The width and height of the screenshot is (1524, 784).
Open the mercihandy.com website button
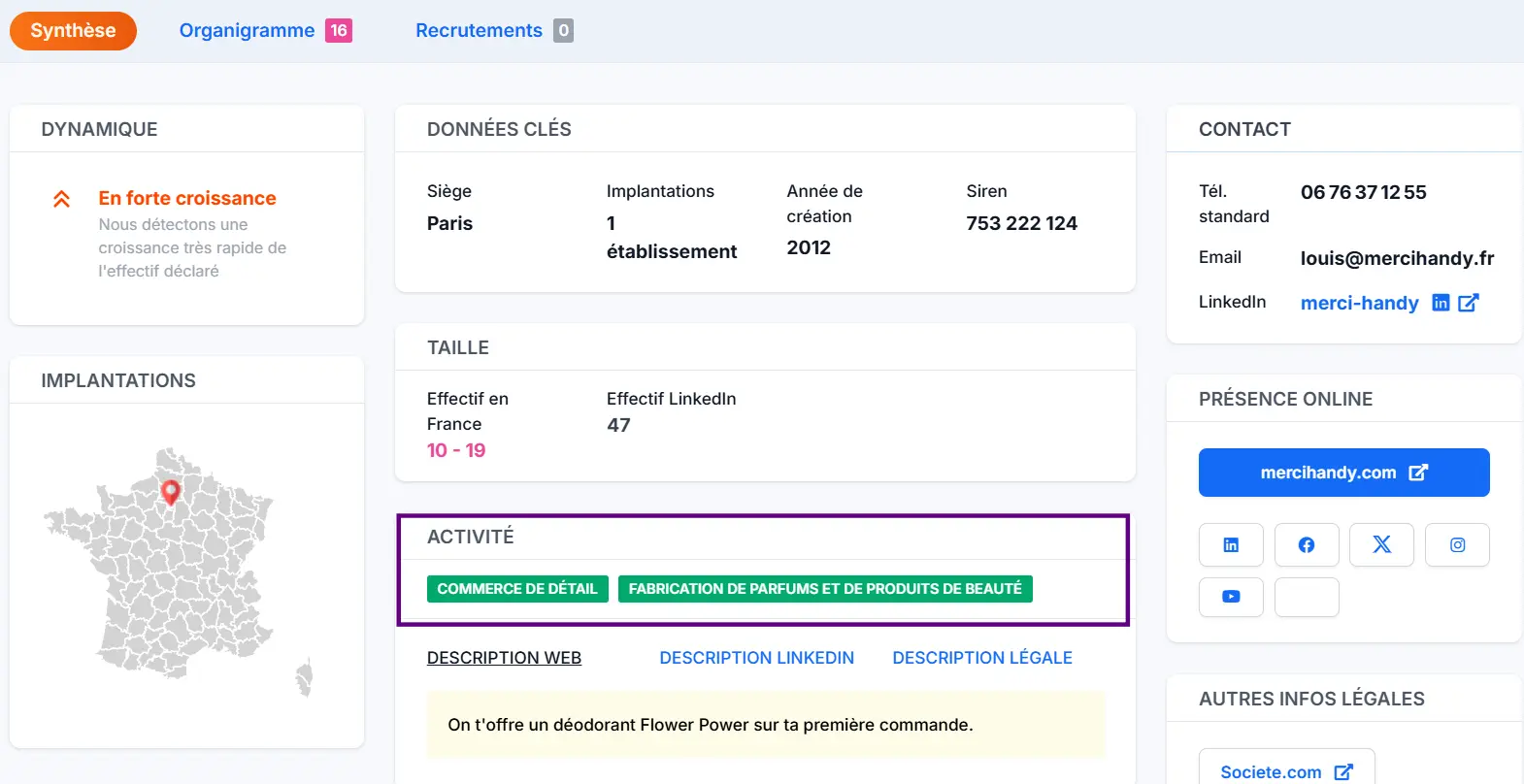pos(1343,473)
